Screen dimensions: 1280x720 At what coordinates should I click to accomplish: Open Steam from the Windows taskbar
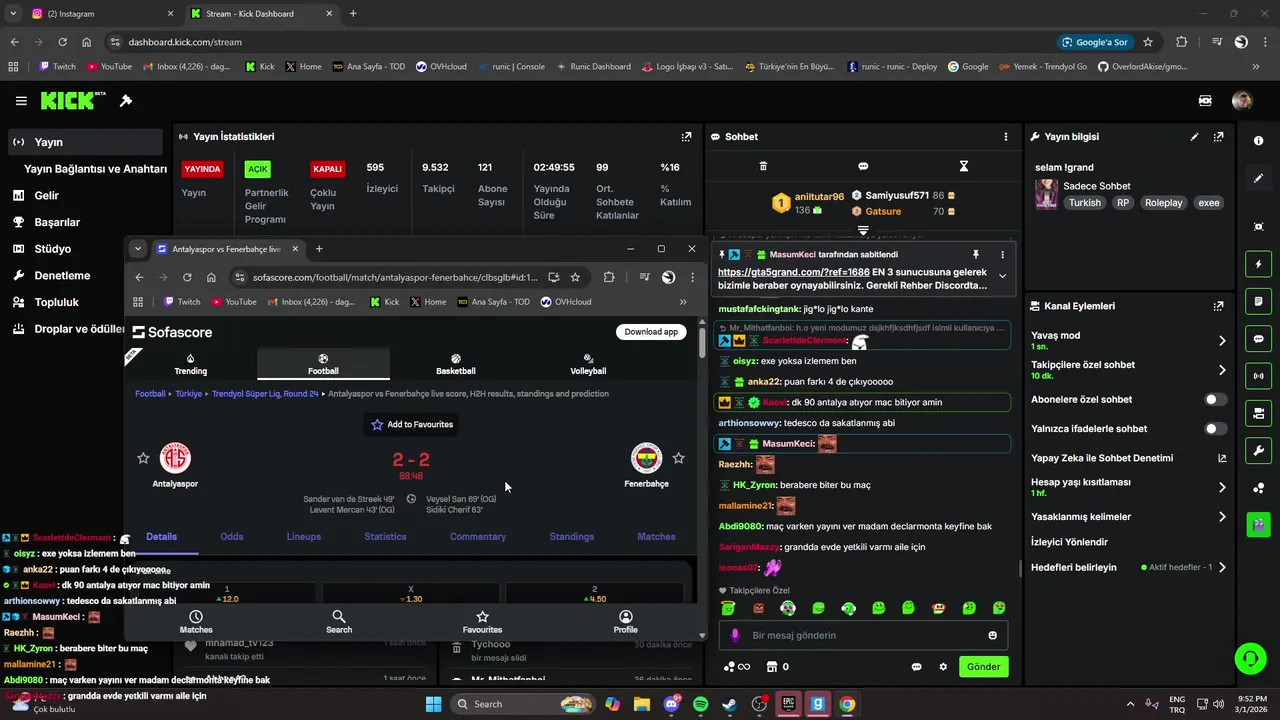(729, 704)
